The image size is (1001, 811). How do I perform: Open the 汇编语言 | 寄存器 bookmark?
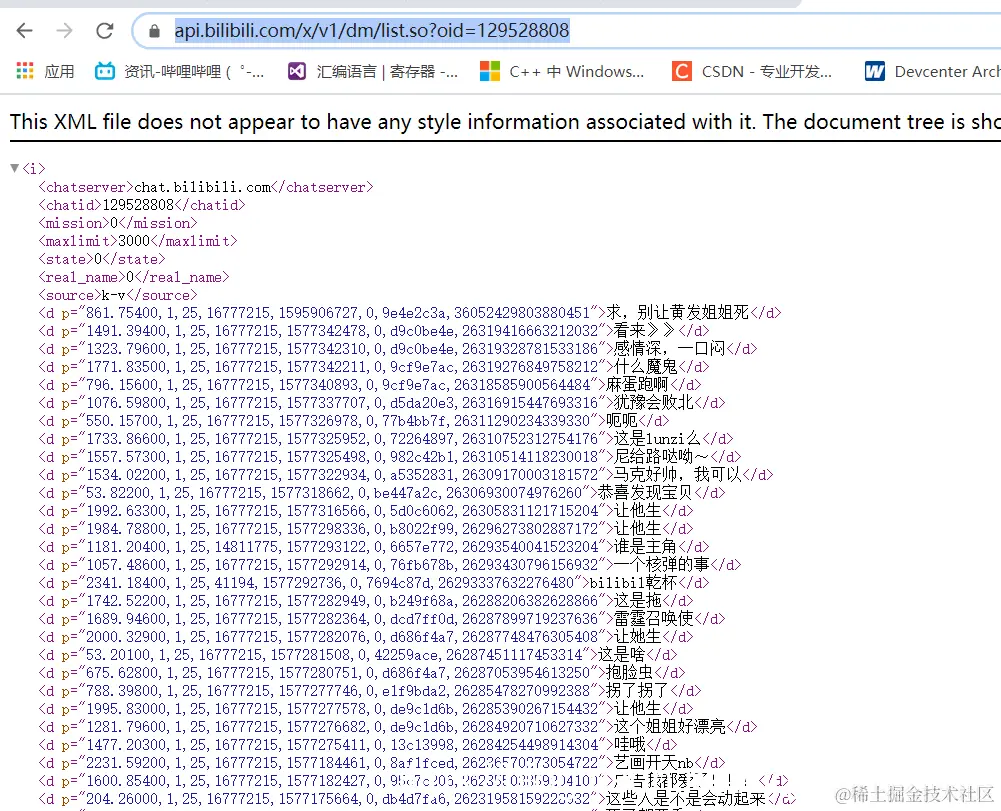[387, 72]
